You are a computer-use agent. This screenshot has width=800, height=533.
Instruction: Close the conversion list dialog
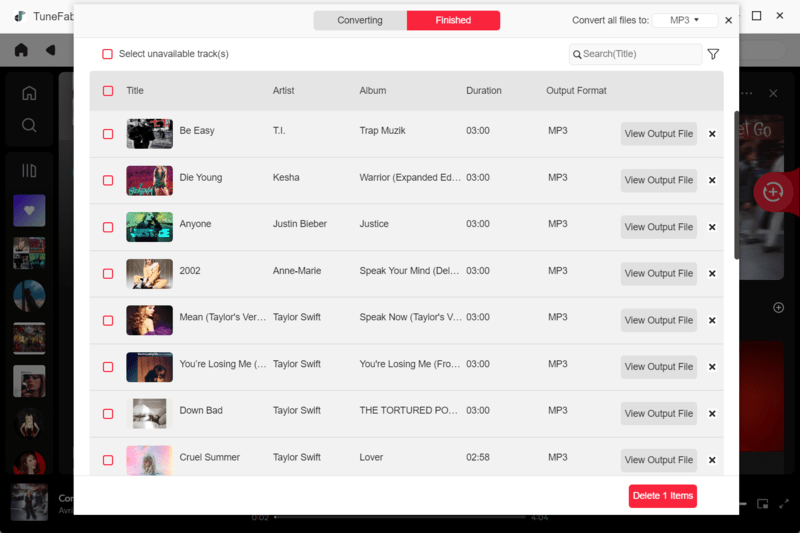729,20
